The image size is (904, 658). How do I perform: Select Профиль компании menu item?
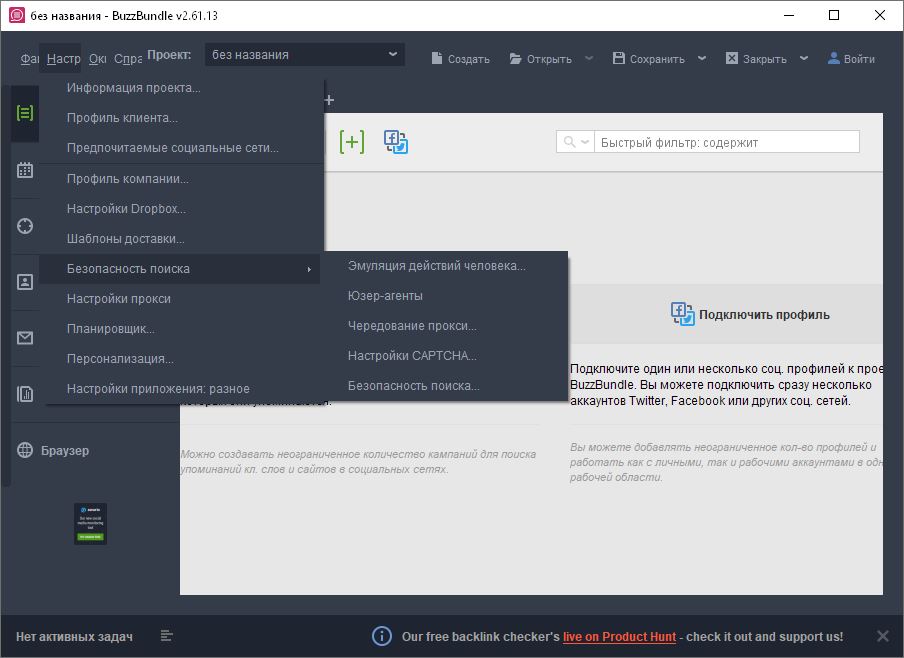tap(182, 179)
